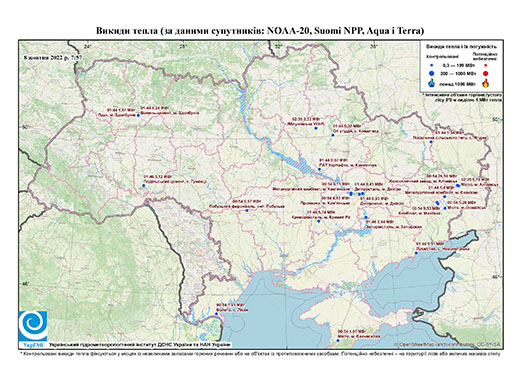Select the blue marker at Побузьке
520x368 pixels.
pos(247,210)
